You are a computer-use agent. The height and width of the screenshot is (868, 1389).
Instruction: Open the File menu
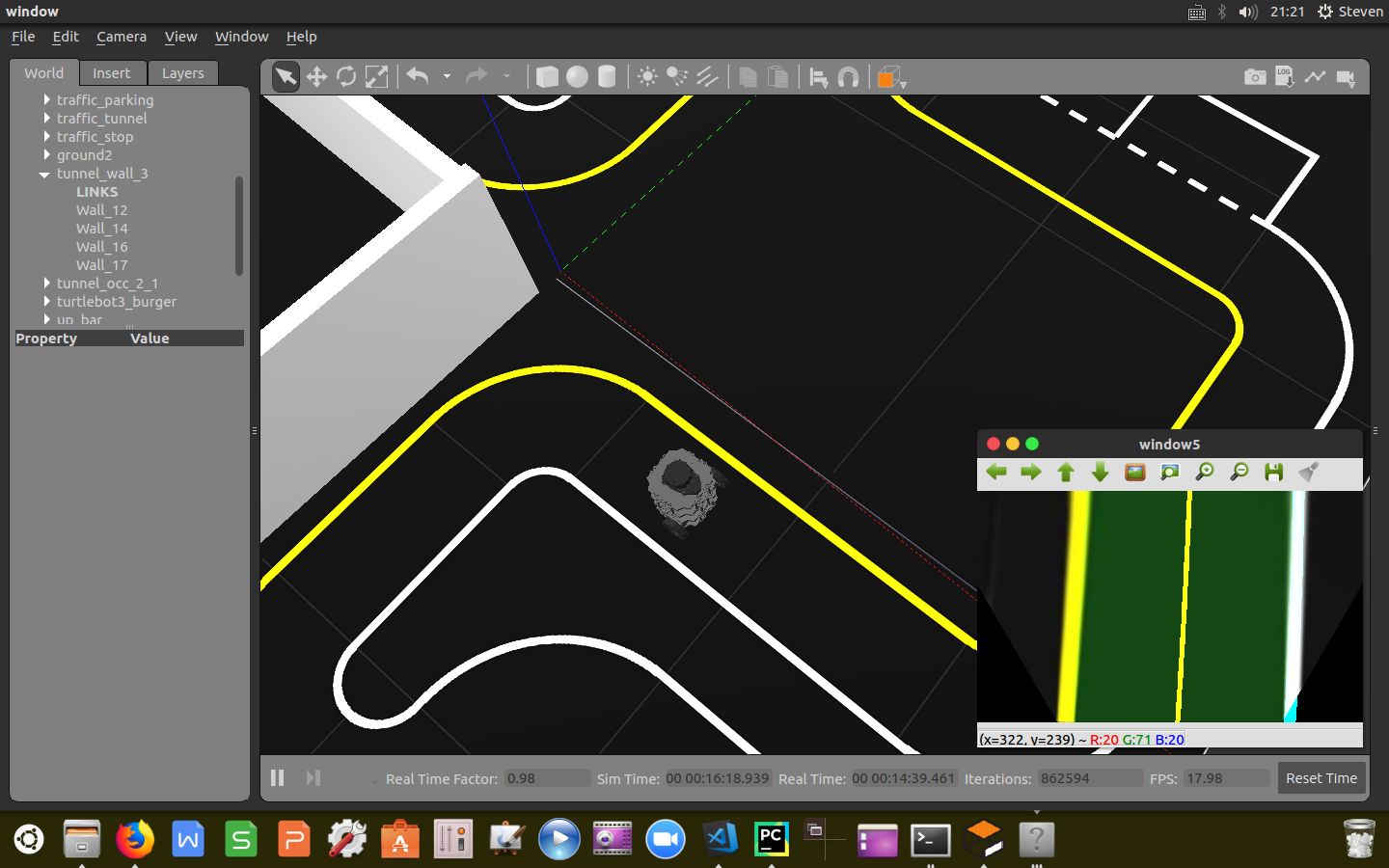point(23,37)
